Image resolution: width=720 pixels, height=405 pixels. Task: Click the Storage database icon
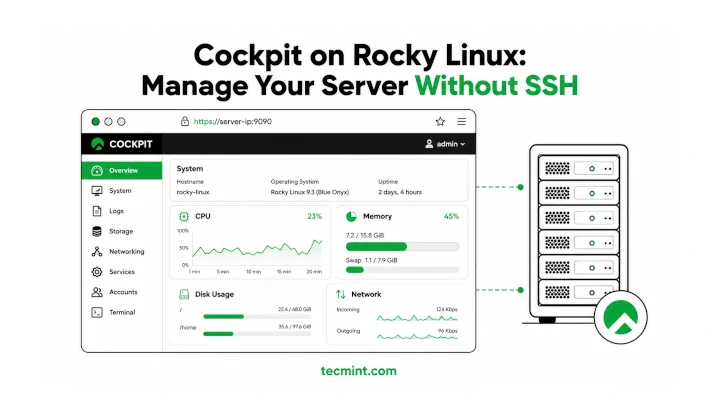coord(97,231)
